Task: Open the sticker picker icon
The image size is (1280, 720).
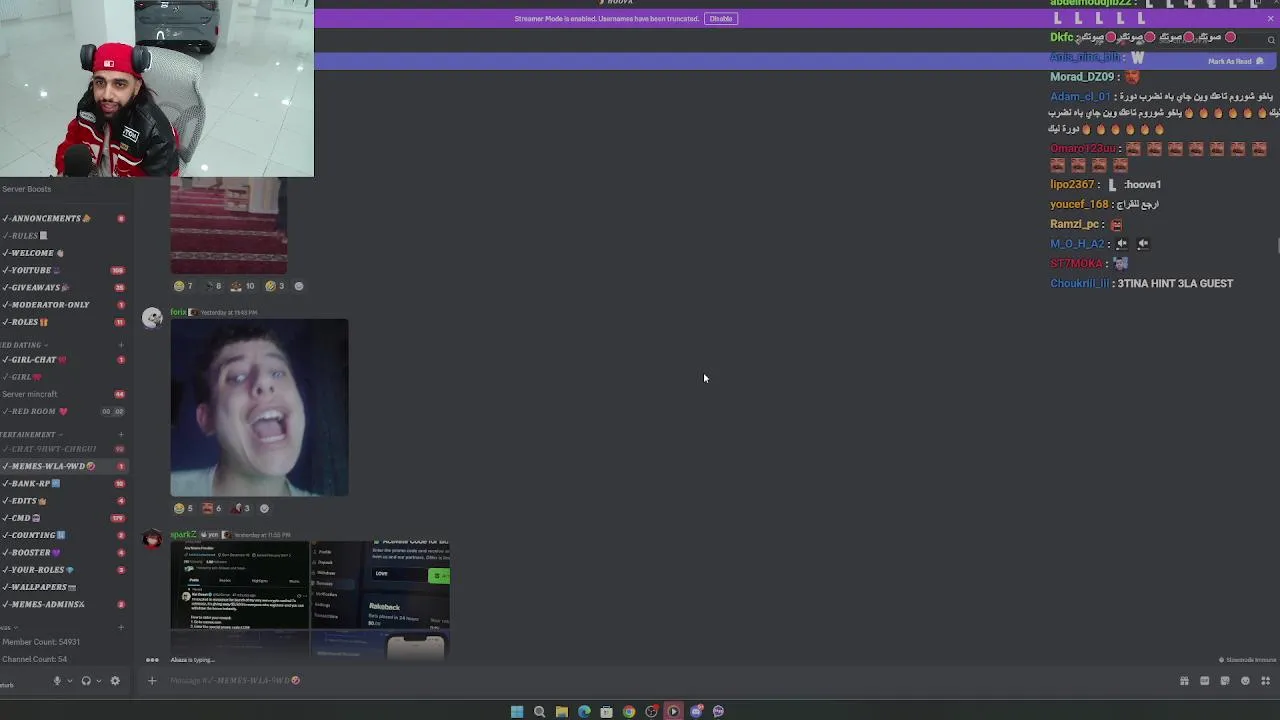Action: click(1225, 681)
